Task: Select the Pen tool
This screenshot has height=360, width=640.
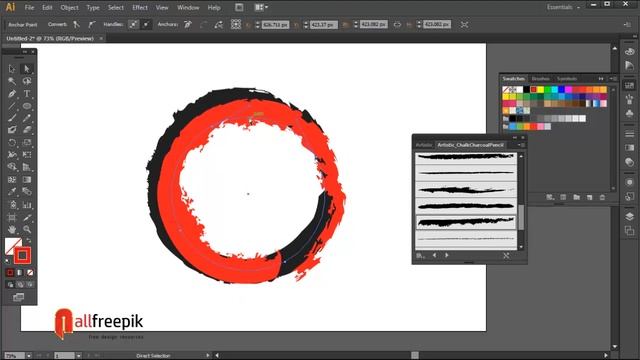Action: click(12, 93)
